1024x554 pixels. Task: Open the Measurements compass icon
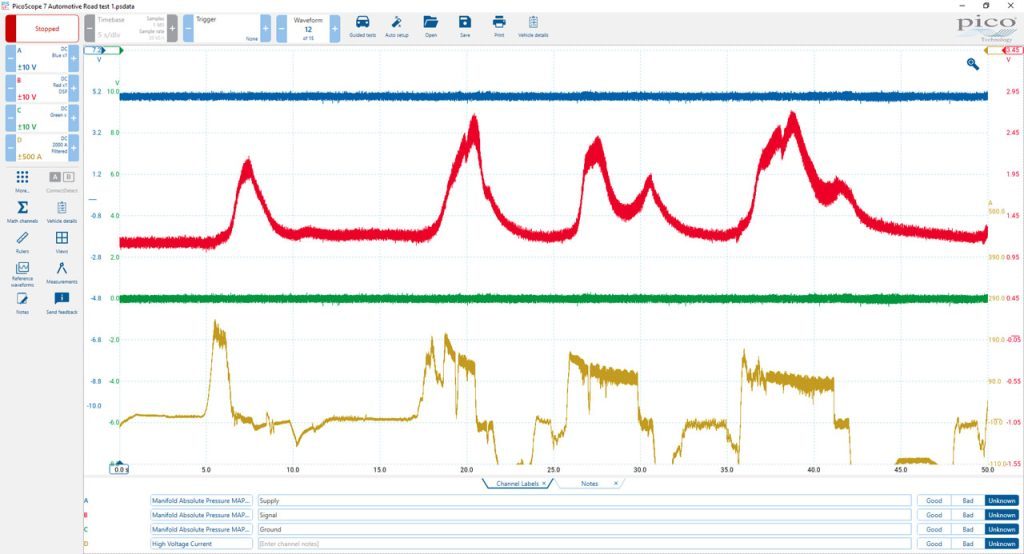click(x=62, y=272)
